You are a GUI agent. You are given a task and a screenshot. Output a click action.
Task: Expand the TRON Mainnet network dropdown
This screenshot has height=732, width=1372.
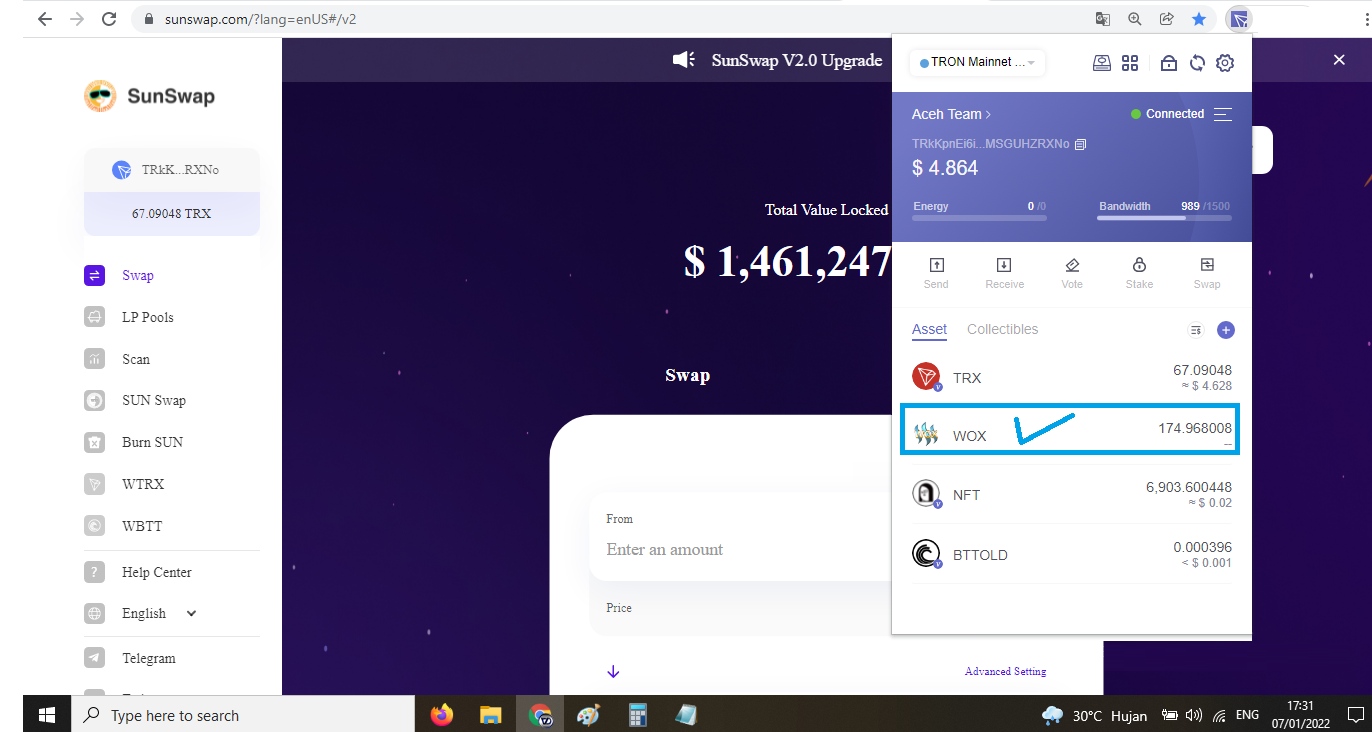[977, 63]
